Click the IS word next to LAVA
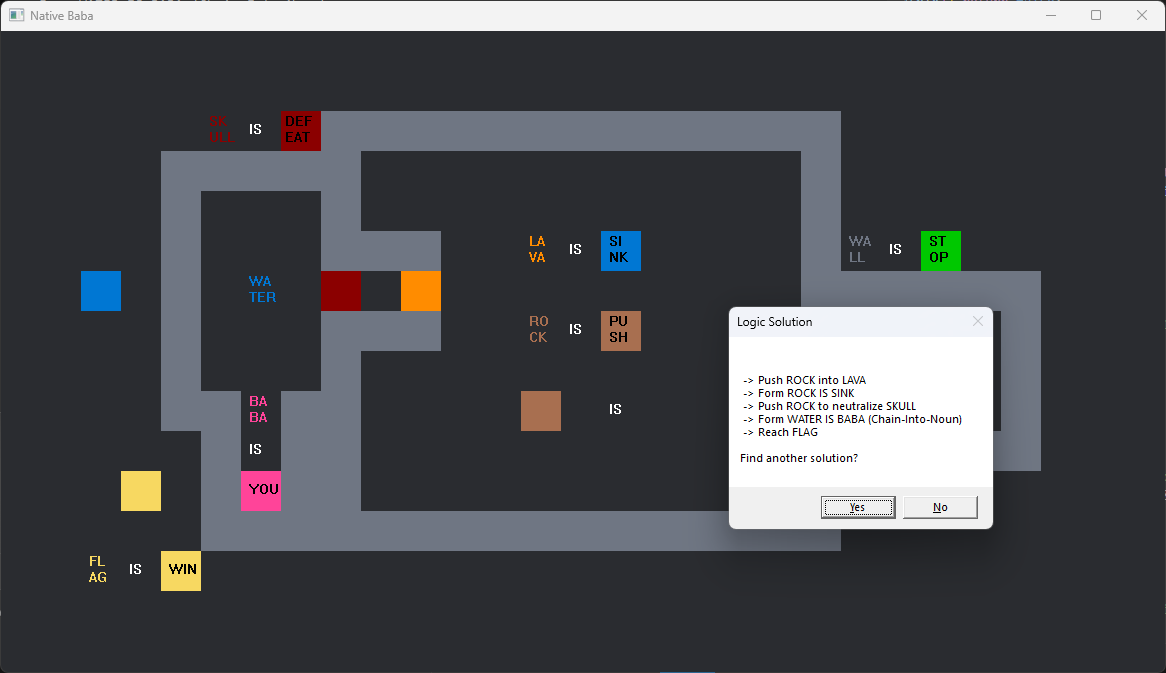1166x673 pixels. point(575,249)
